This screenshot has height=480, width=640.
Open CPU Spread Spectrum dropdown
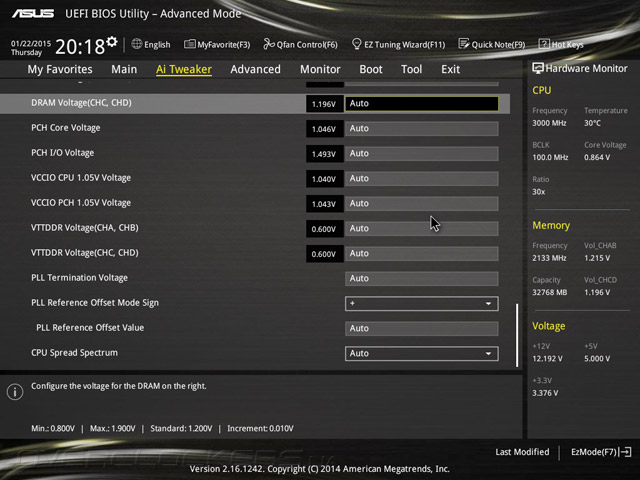pos(421,353)
